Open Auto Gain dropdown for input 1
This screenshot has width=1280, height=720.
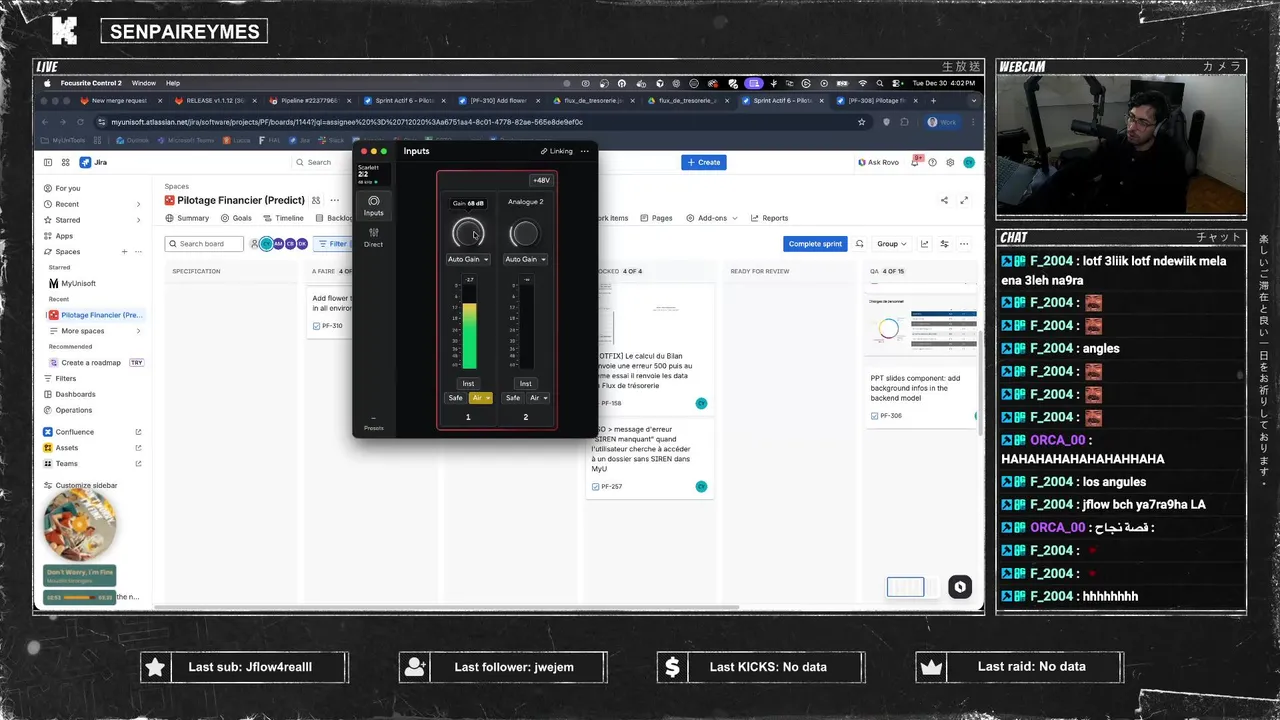[468, 259]
